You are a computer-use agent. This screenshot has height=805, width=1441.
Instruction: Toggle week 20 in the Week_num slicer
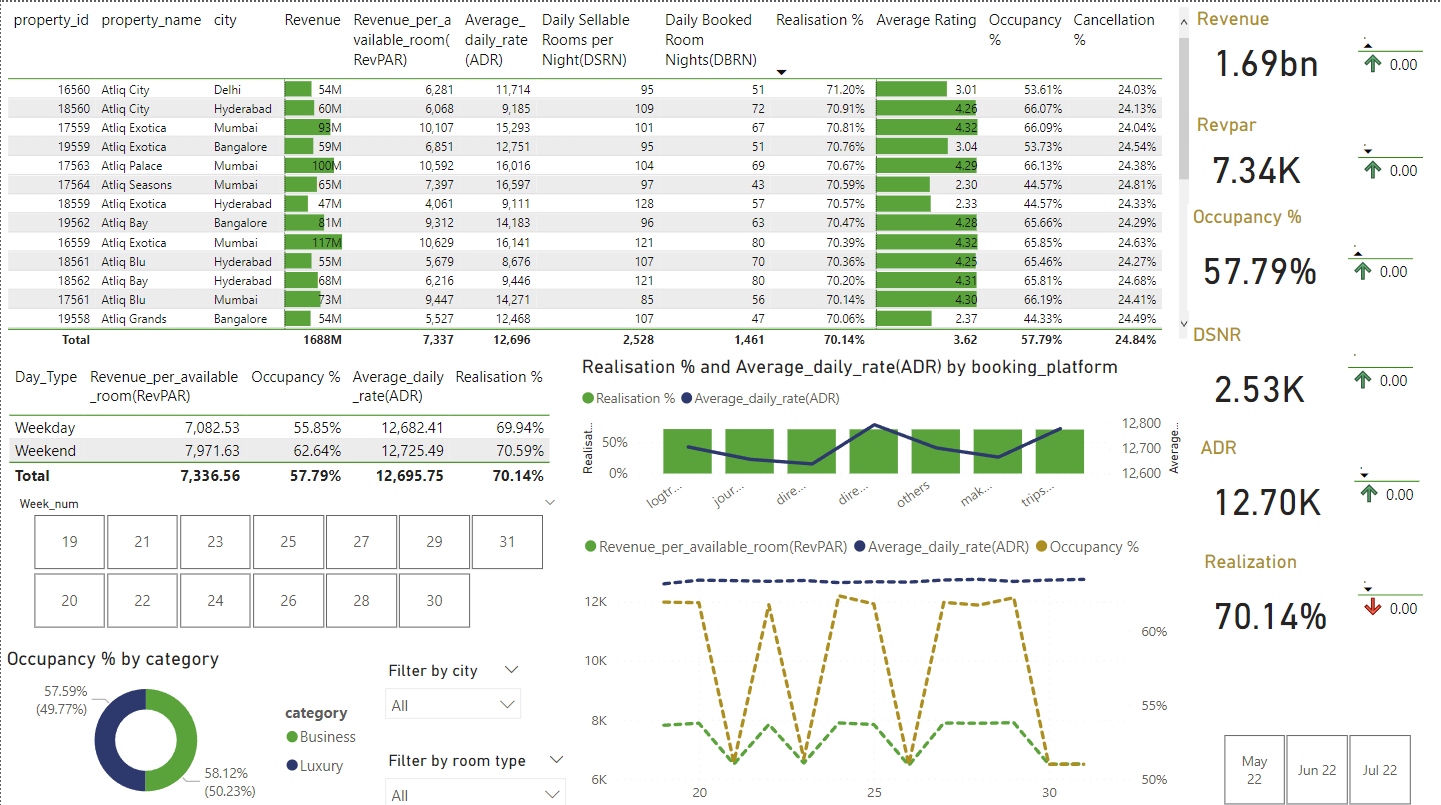69,600
